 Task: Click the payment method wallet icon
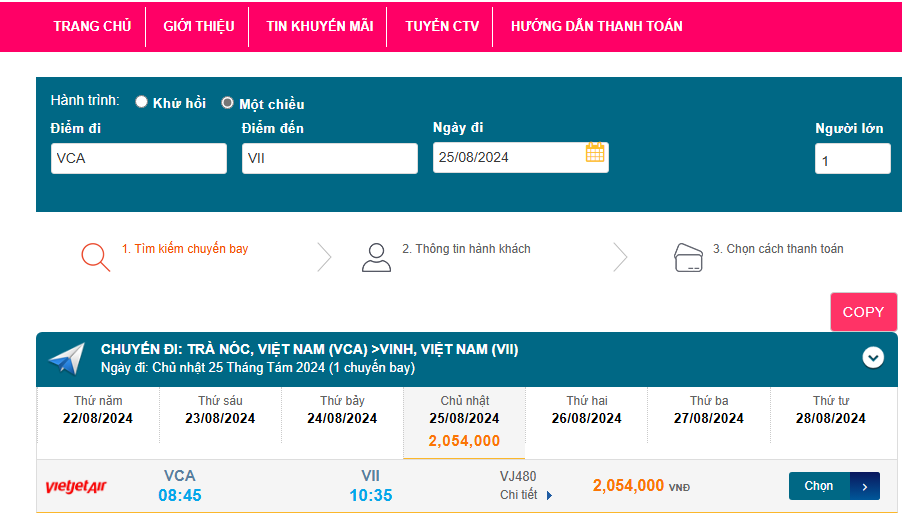[x=688, y=257]
